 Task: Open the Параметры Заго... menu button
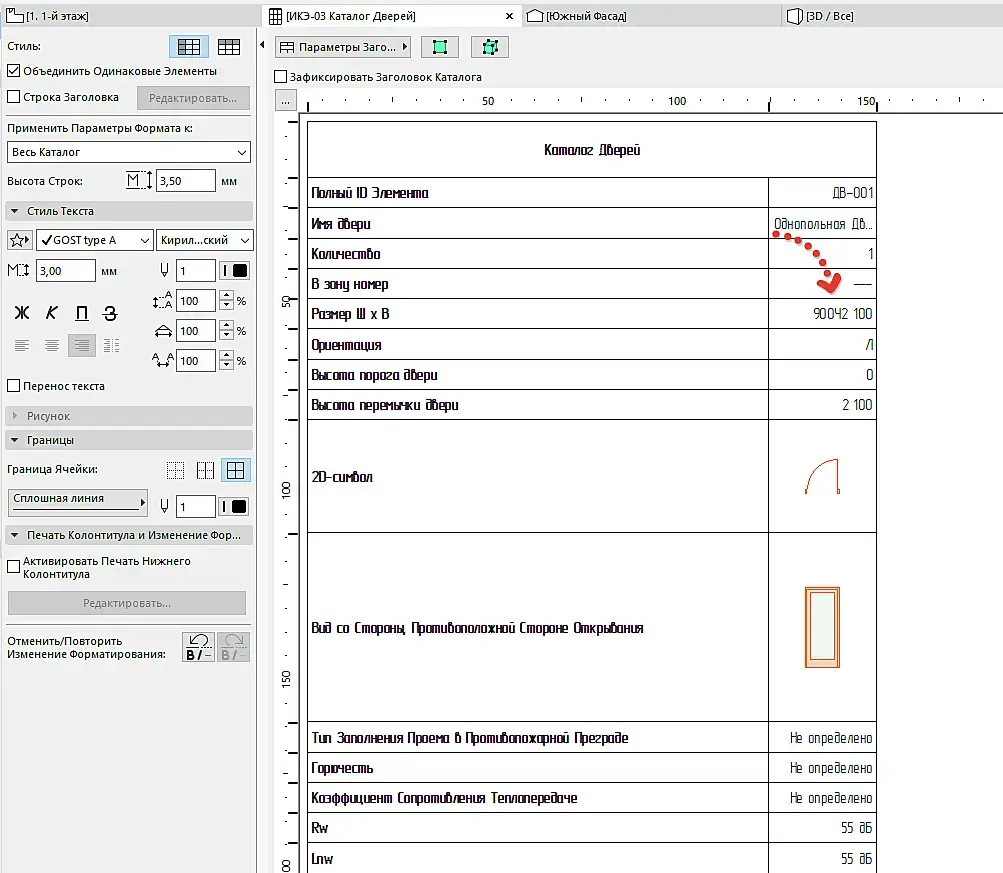[x=343, y=47]
